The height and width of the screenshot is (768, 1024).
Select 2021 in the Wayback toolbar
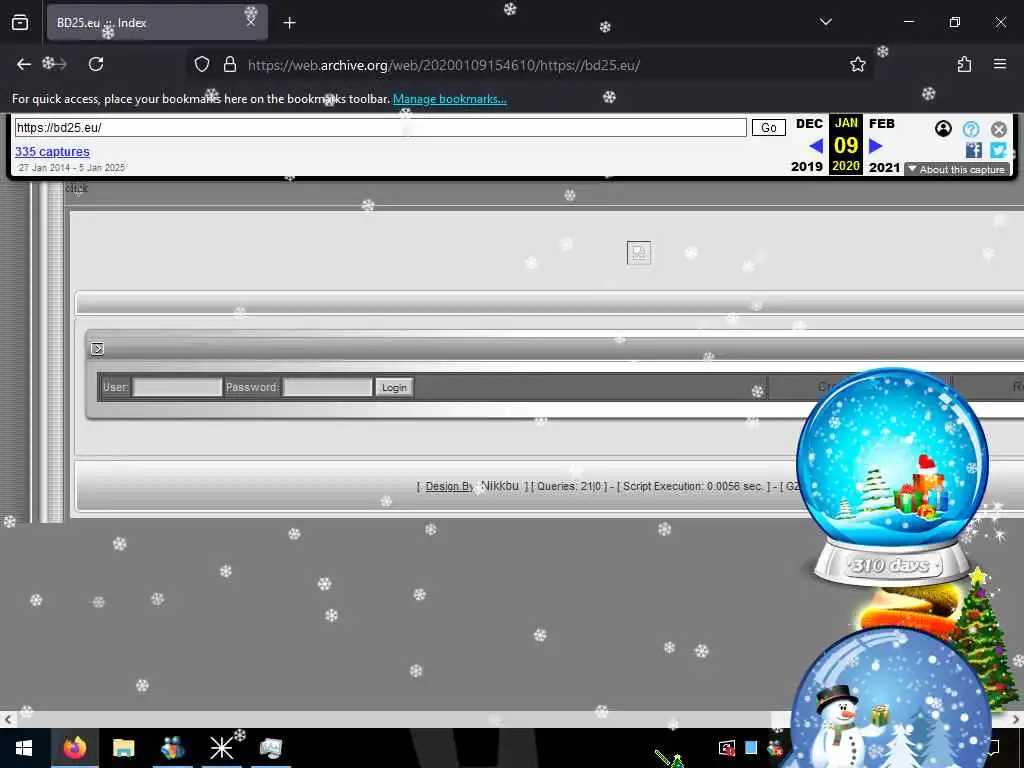click(x=884, y=167)
